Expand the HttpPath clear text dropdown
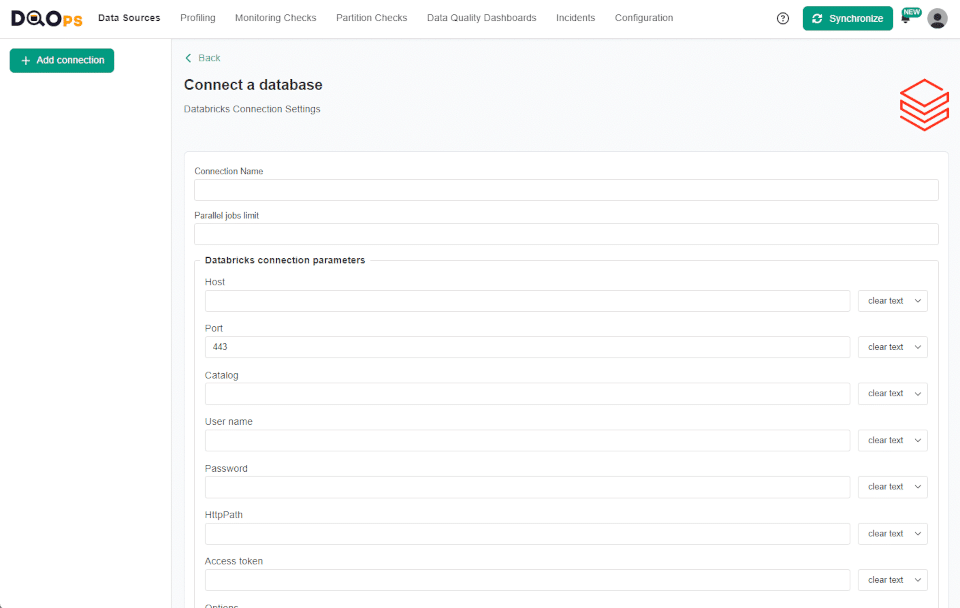The height and width of the screenshot is (608, 960). pyautogui.click(x=893, y=534)
